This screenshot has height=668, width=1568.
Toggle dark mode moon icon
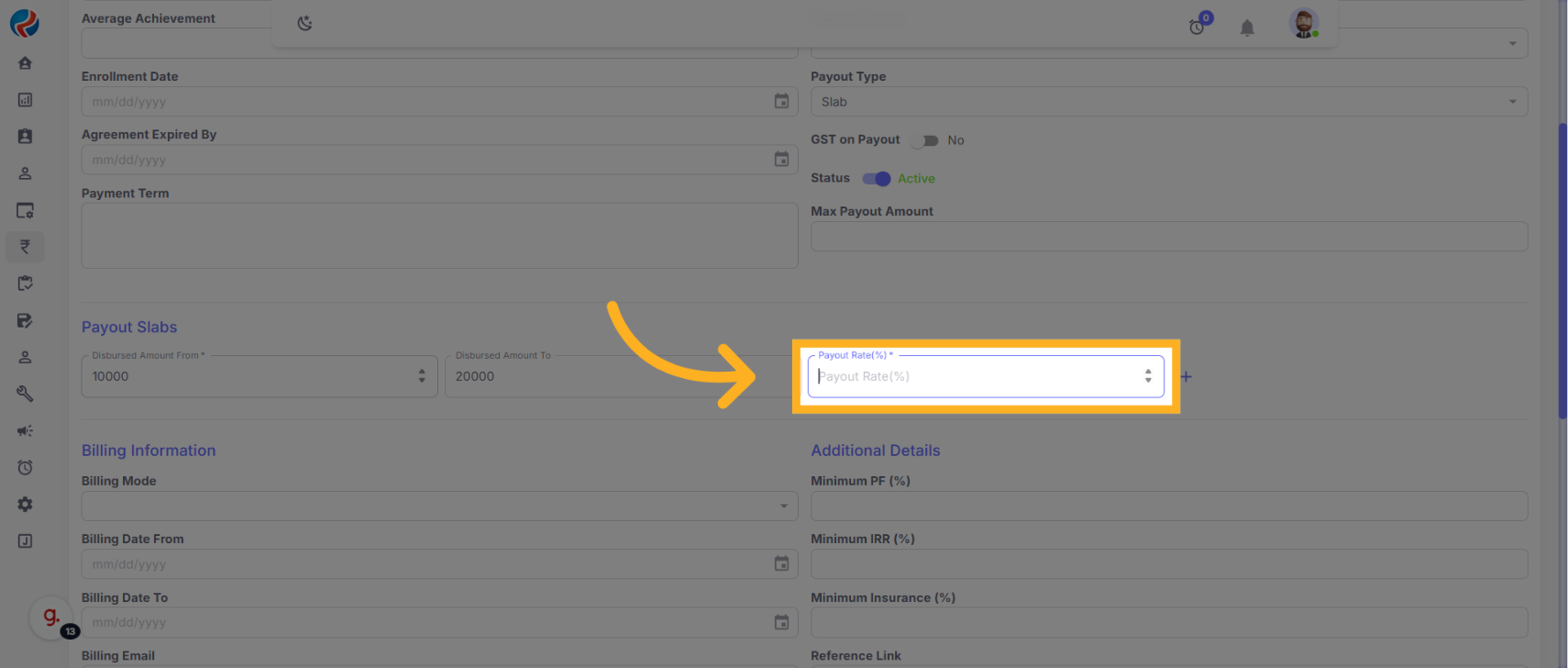point(305,24)
